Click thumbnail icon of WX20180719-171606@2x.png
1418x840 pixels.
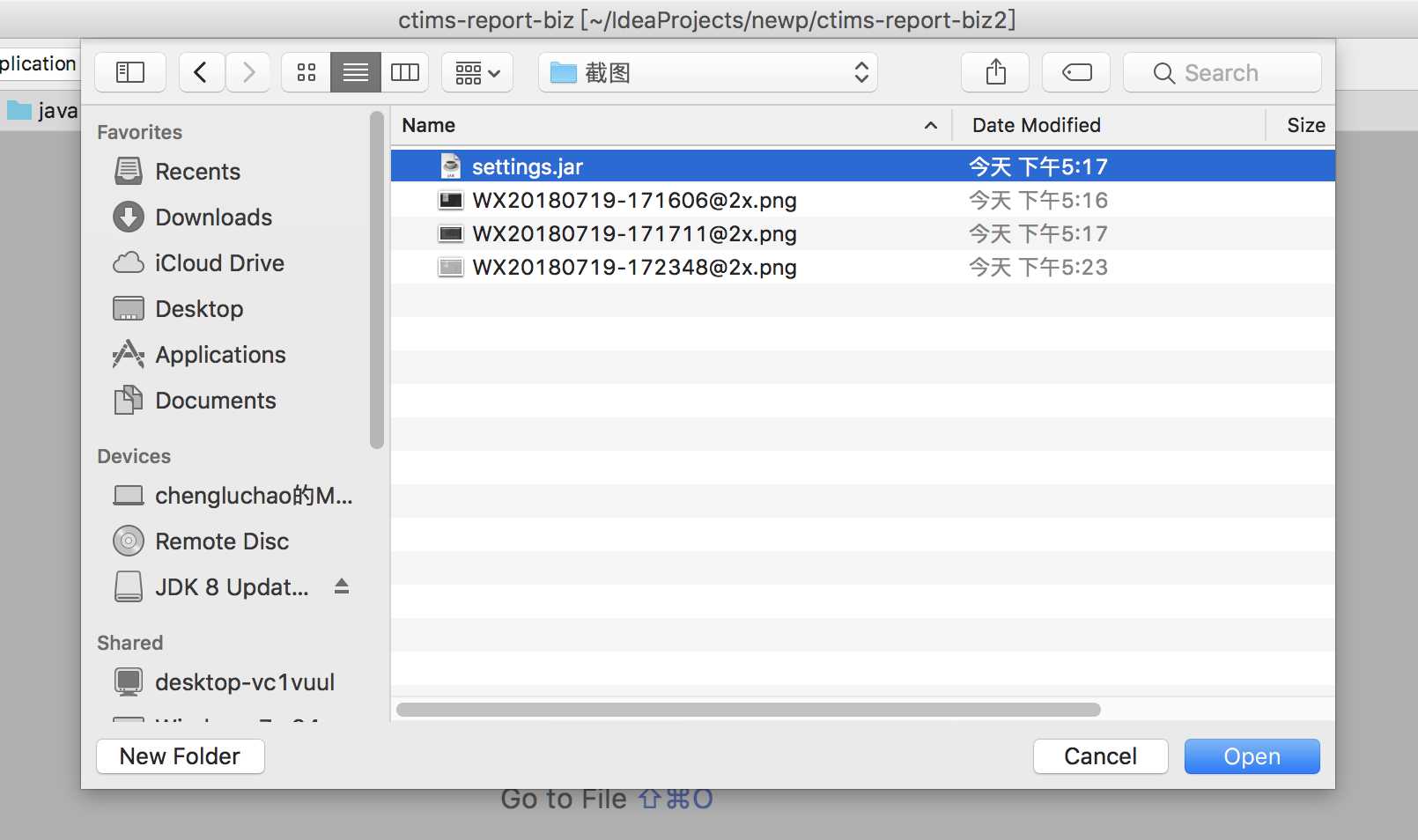451,200
